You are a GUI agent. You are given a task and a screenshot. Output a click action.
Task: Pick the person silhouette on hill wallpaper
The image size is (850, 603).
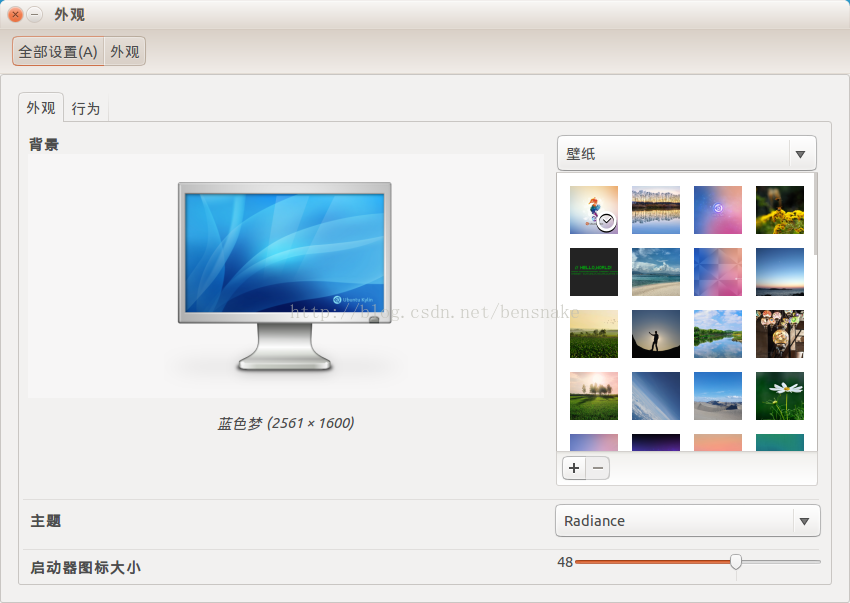[655, 333]
